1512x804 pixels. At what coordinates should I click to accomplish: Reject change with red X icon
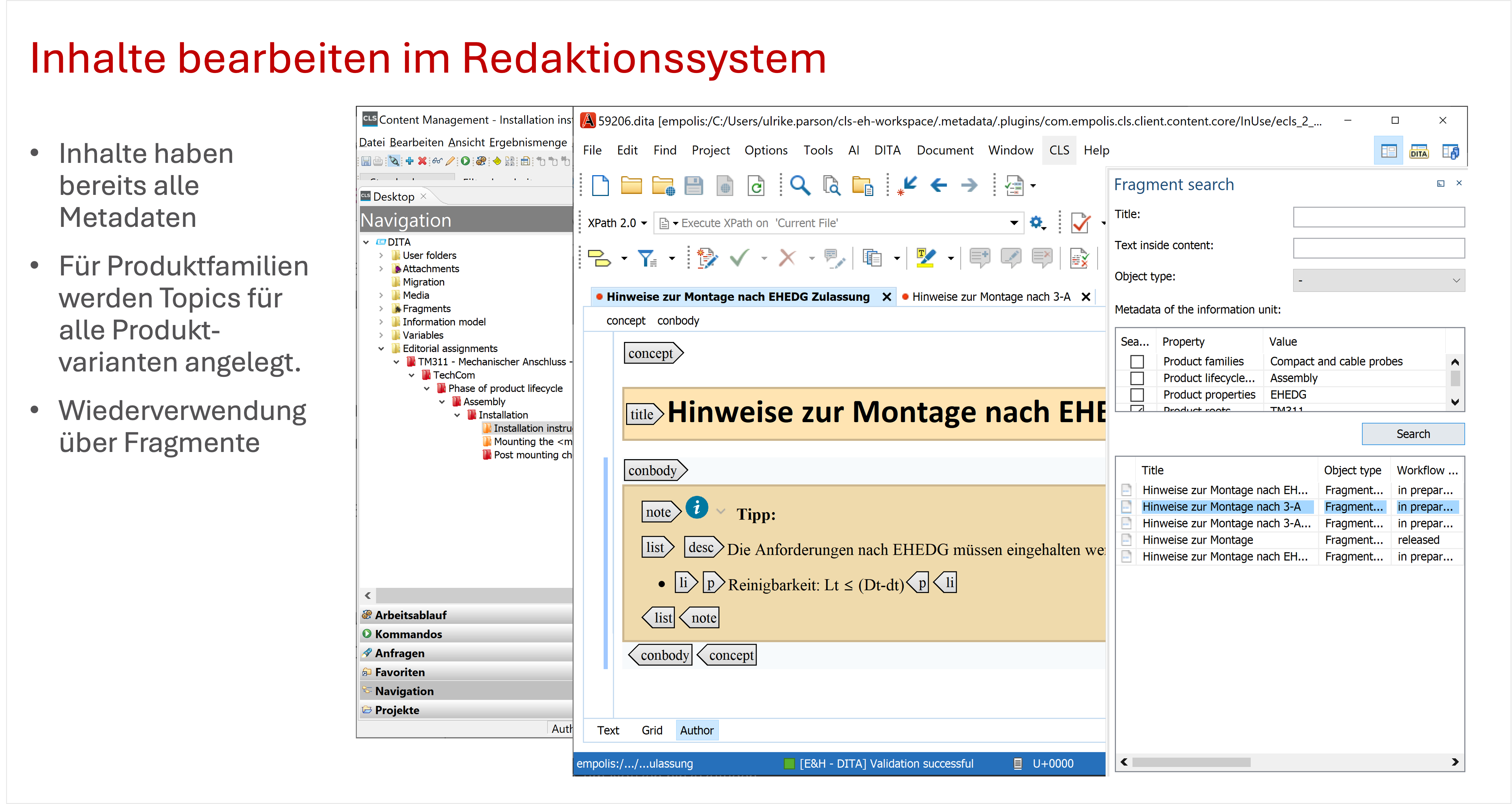click(787, 257)
